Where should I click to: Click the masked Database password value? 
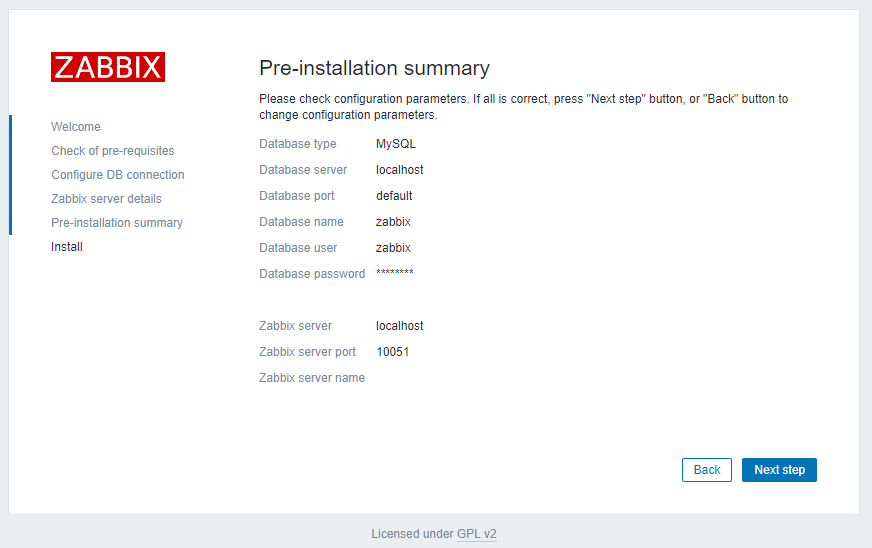(x=395, y=274)
